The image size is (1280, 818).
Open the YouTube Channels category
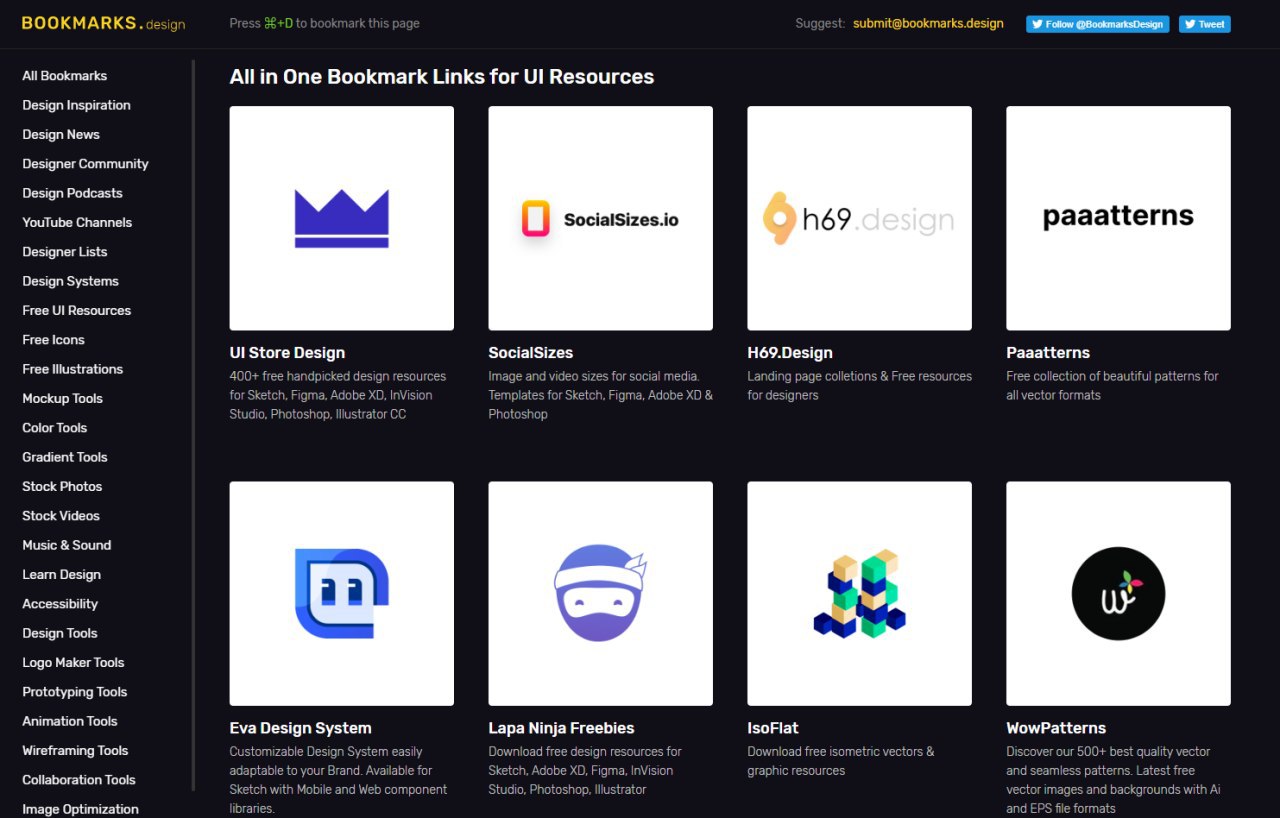click(77, 222)
